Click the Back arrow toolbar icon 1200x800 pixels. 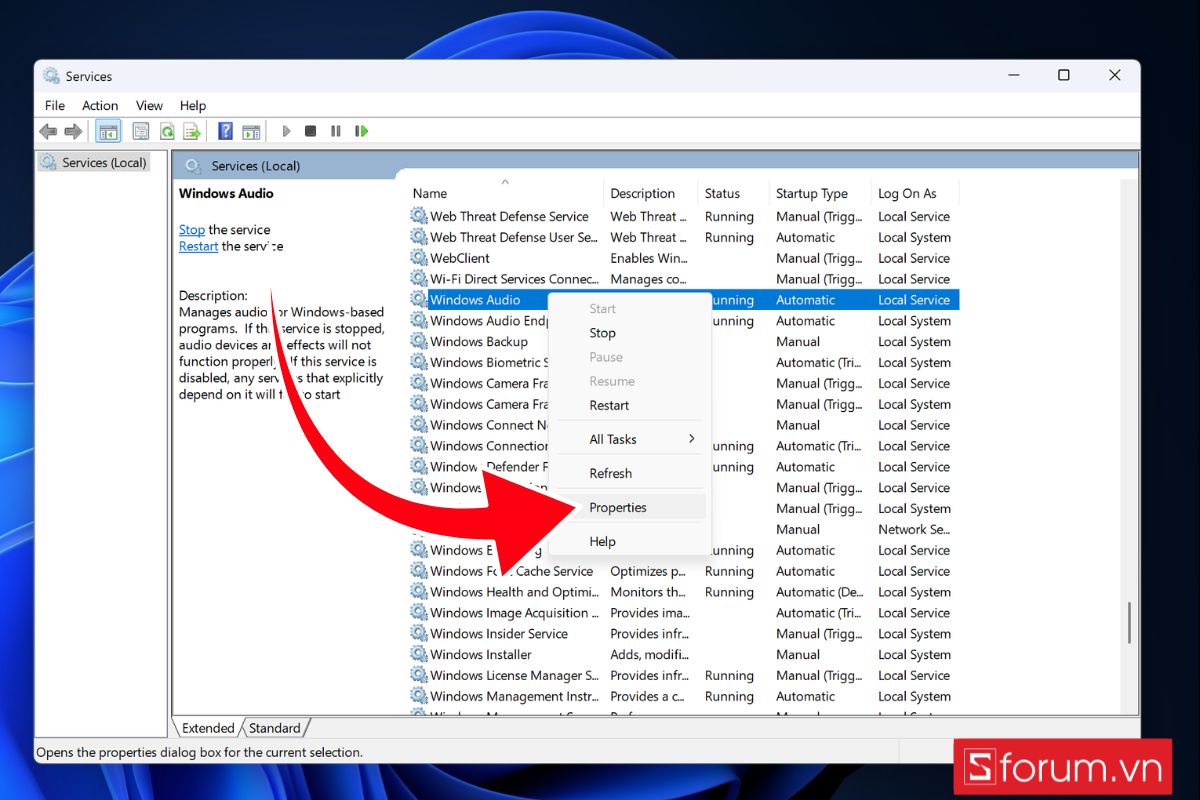48,131
